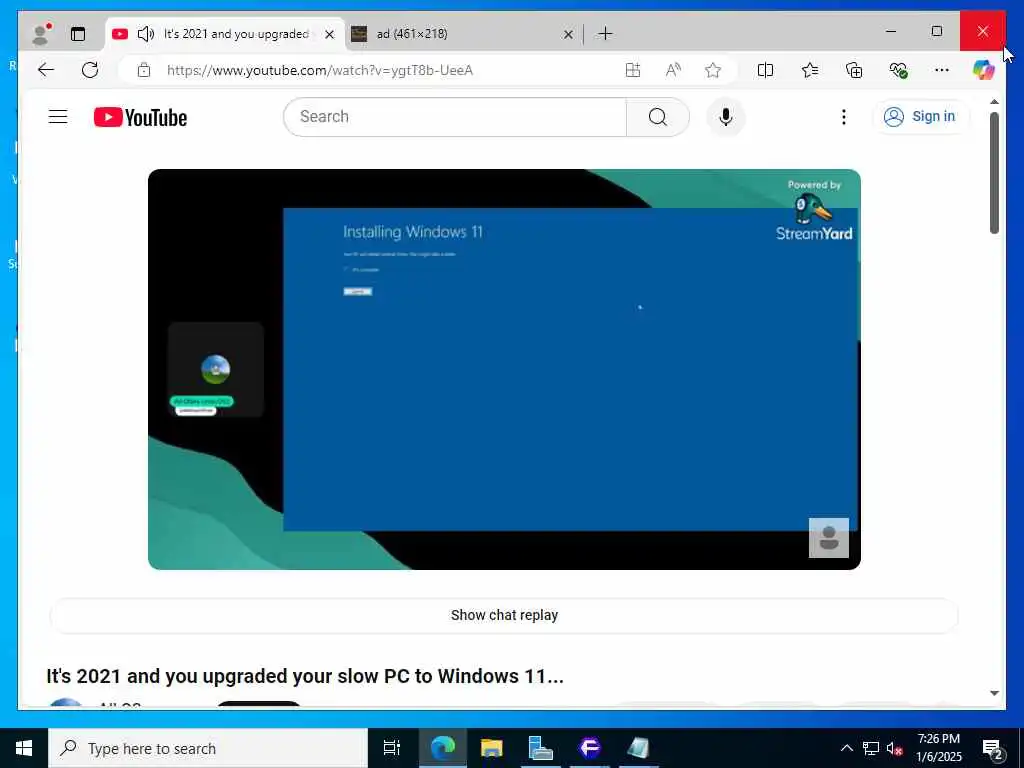Open Task View
Image resolution: width=1024 pixels, height=768 pixels.
(392, 748)
